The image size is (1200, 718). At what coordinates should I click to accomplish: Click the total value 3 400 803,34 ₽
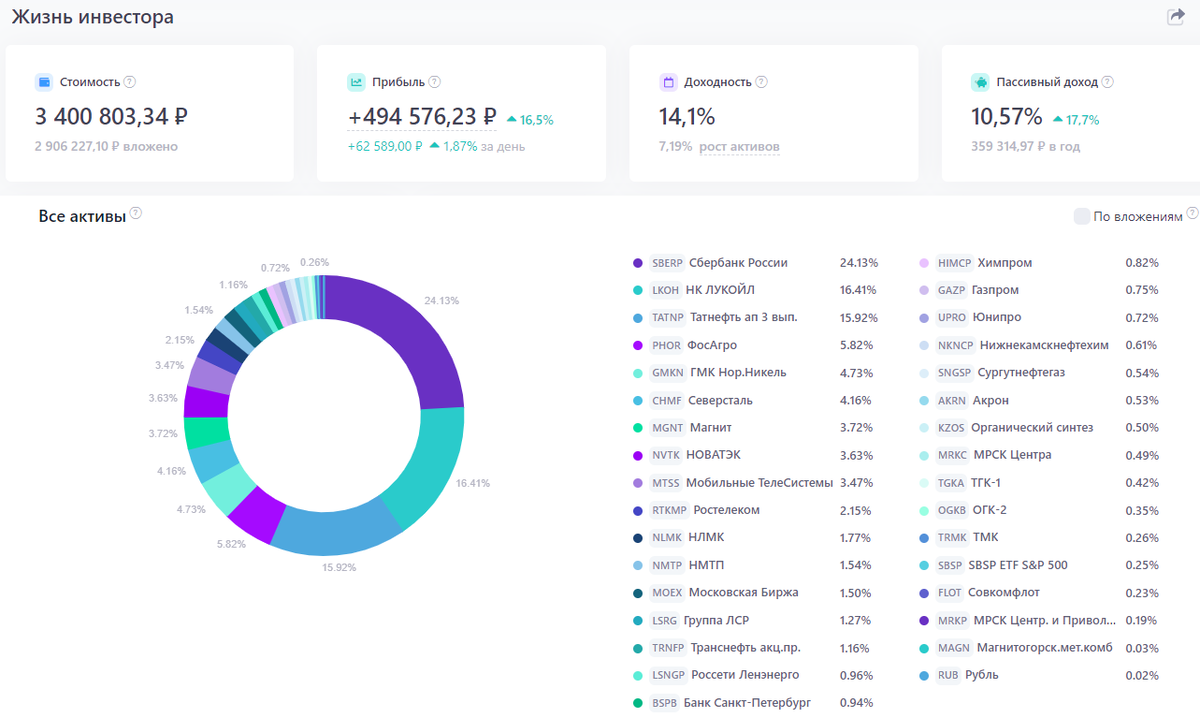pyautogui.click(x=111, y=117)
